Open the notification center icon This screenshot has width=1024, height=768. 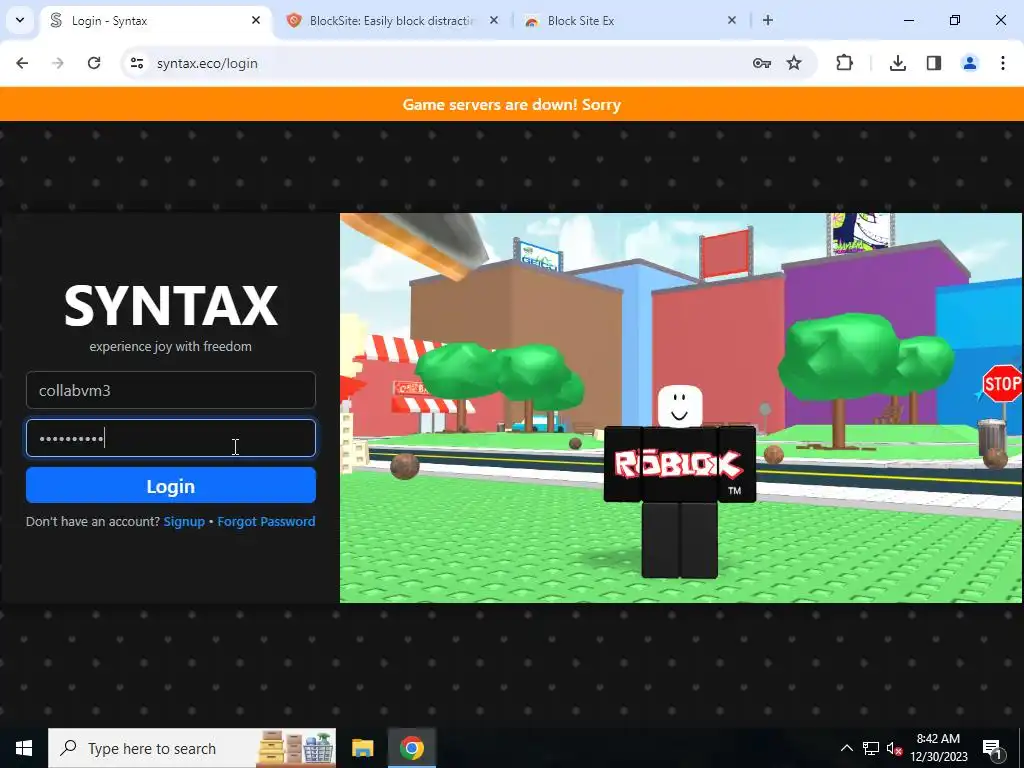(993, 748)
